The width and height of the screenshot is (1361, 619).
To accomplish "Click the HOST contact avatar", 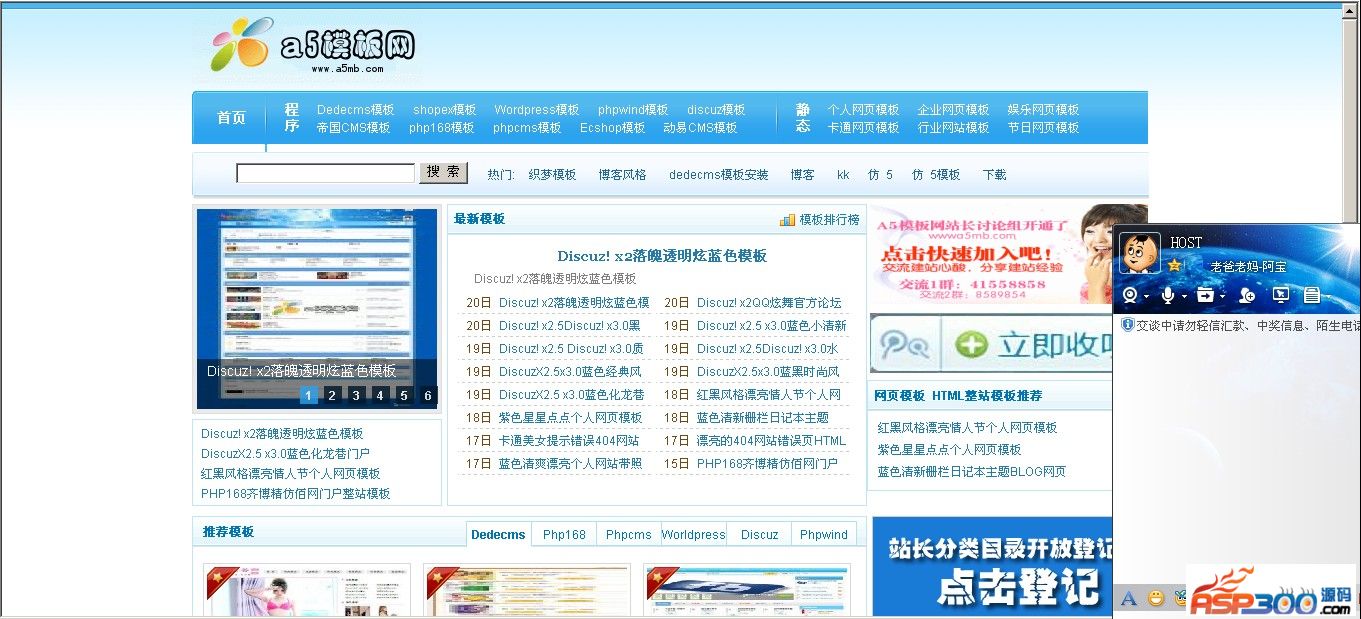I will (1139, 253).
